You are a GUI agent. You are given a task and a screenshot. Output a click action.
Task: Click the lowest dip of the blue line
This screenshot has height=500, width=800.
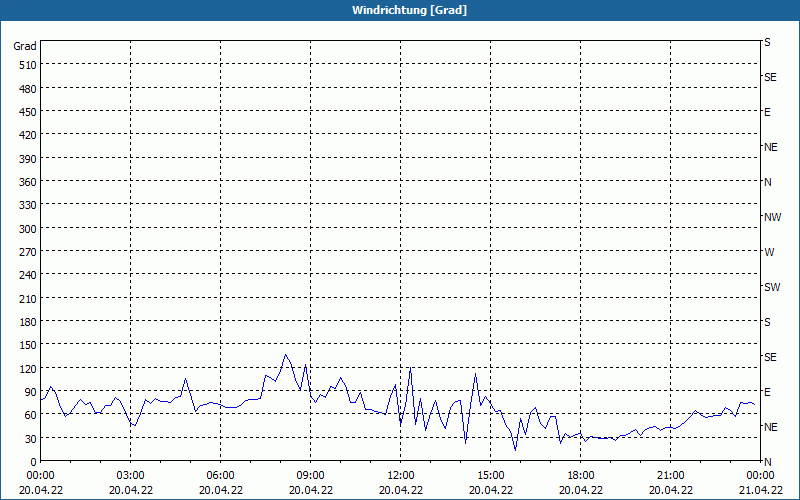coord(516,450)
